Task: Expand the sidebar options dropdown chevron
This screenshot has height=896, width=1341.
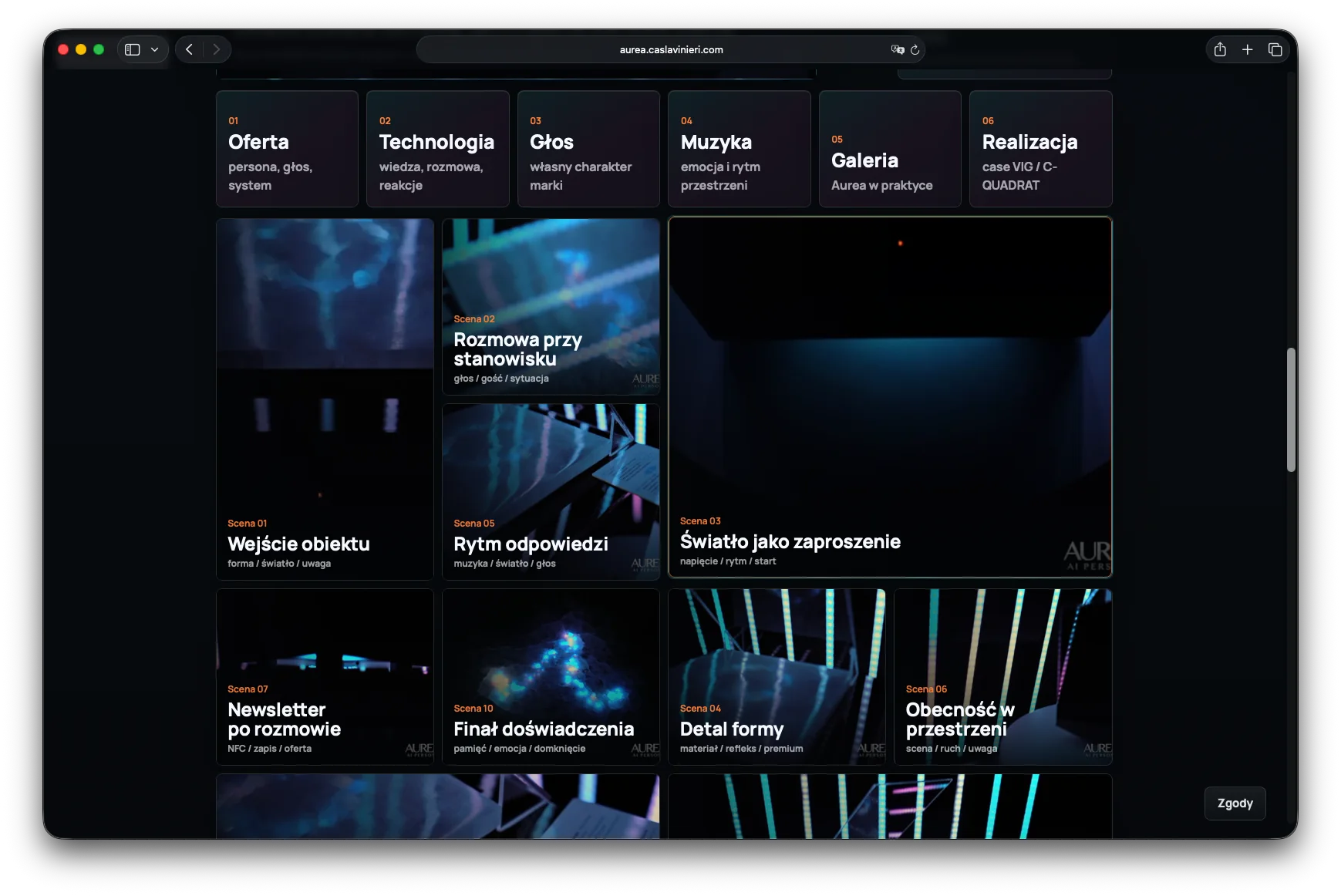Action: pyautogui.click(x=155, y=49)
